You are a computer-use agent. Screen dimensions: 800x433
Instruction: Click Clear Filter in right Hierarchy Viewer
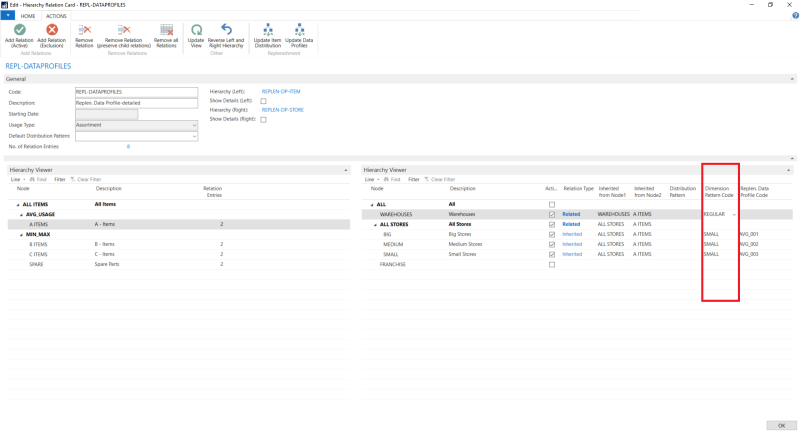click(440, 180)
